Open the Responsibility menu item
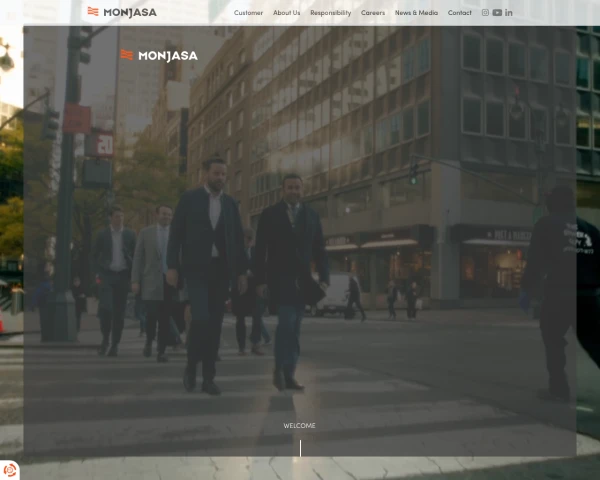Screen dimensions: 600x480 click(331, 13)
